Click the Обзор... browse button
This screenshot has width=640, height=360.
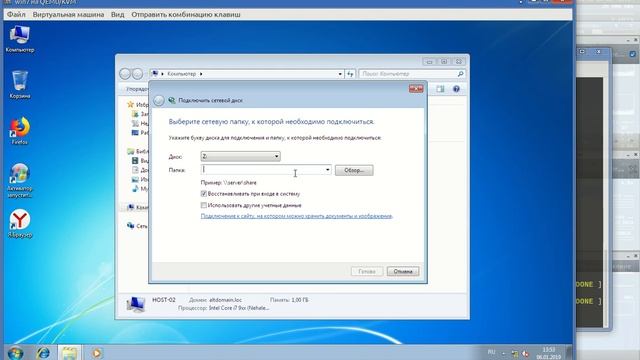point(354,170)
